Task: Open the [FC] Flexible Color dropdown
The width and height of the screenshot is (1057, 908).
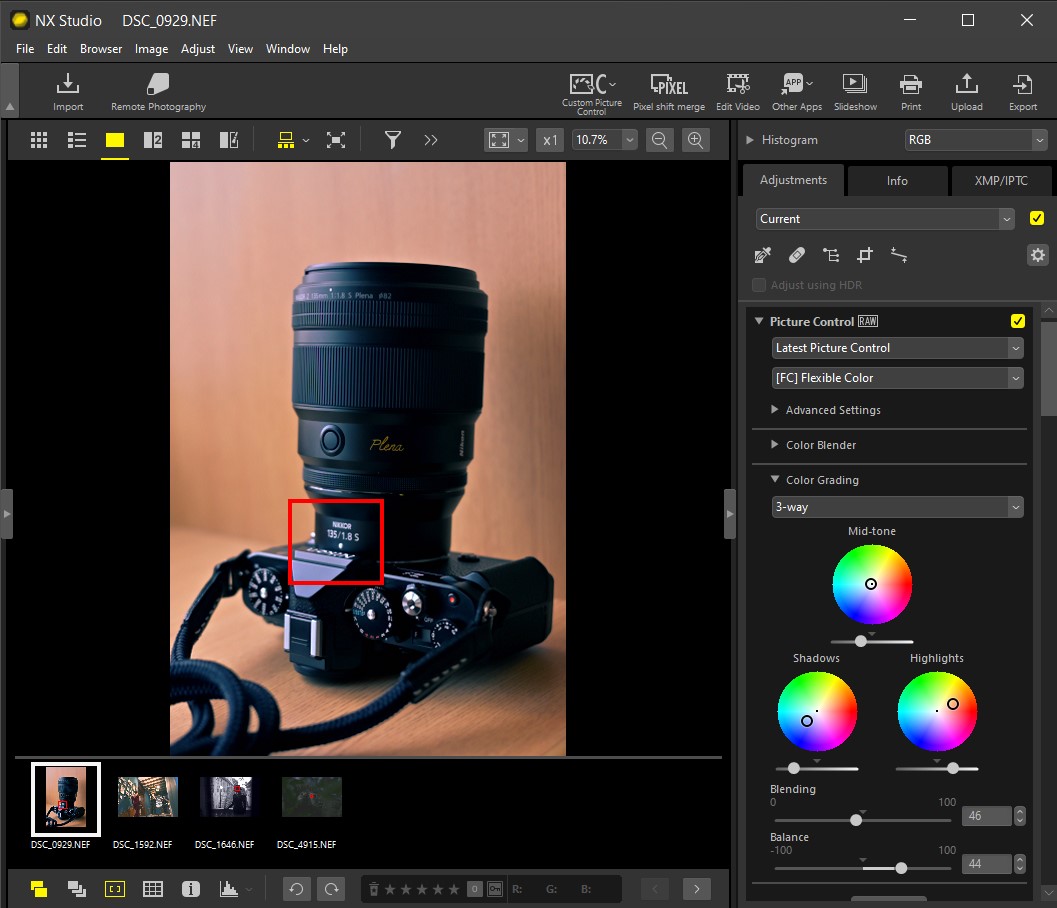Action: point(896,378)
